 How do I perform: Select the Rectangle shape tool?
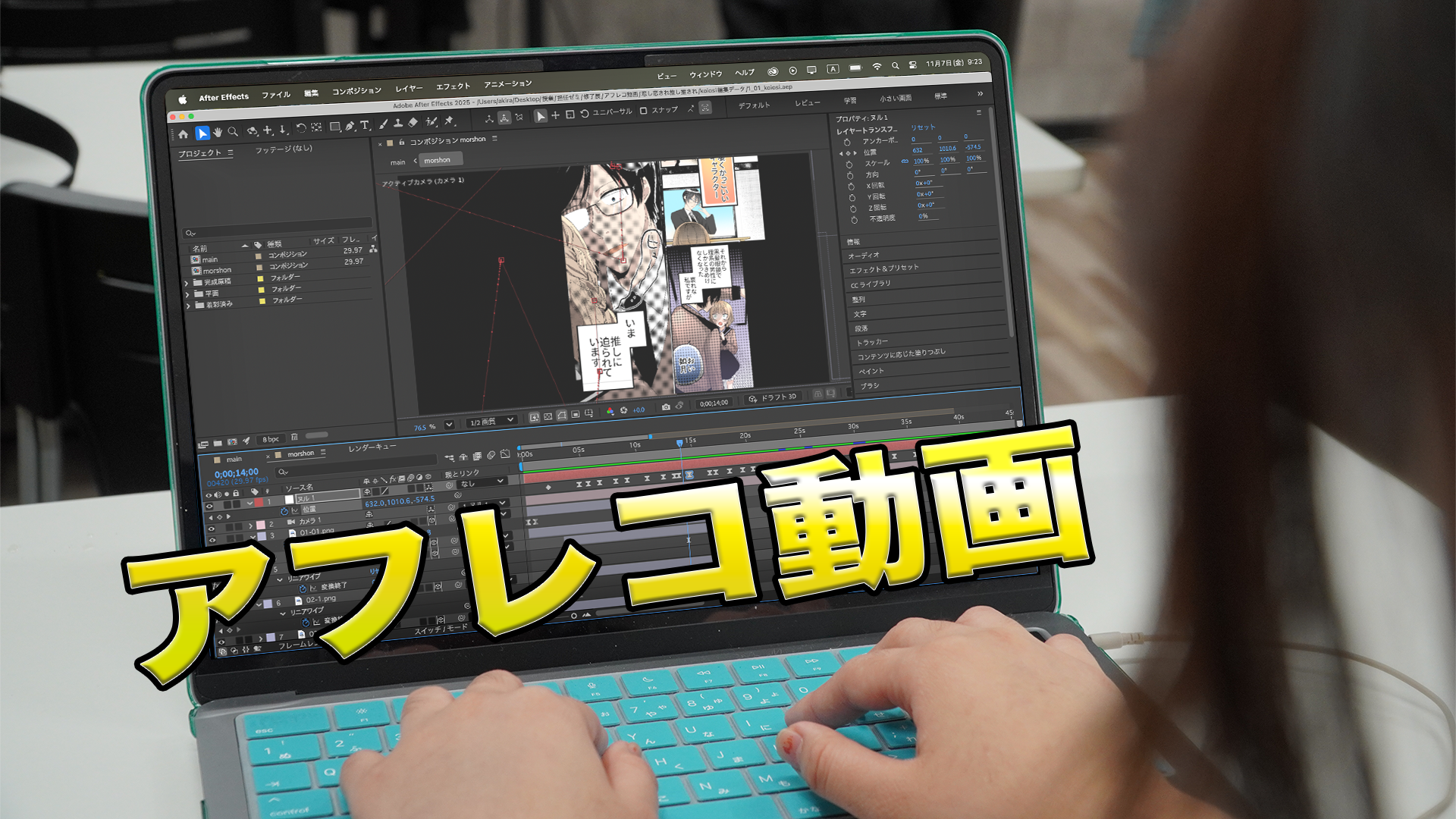tap(334, 127)
